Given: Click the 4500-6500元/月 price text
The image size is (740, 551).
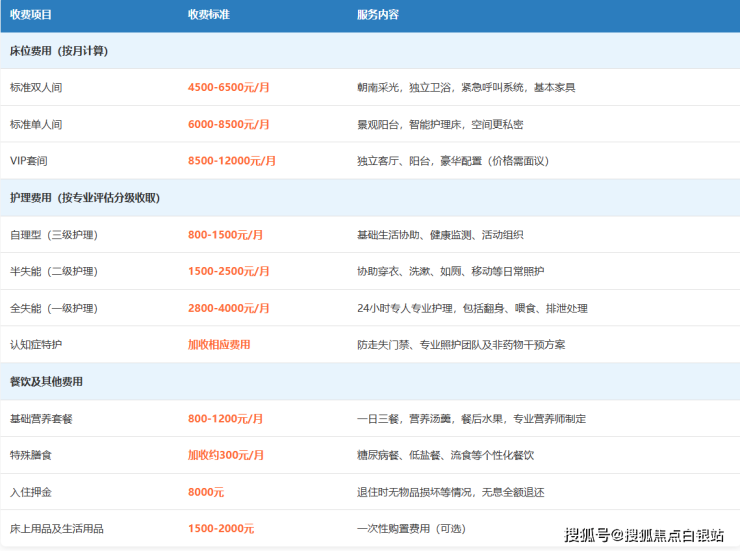Looking at the screenshot, I should [229, 87].
